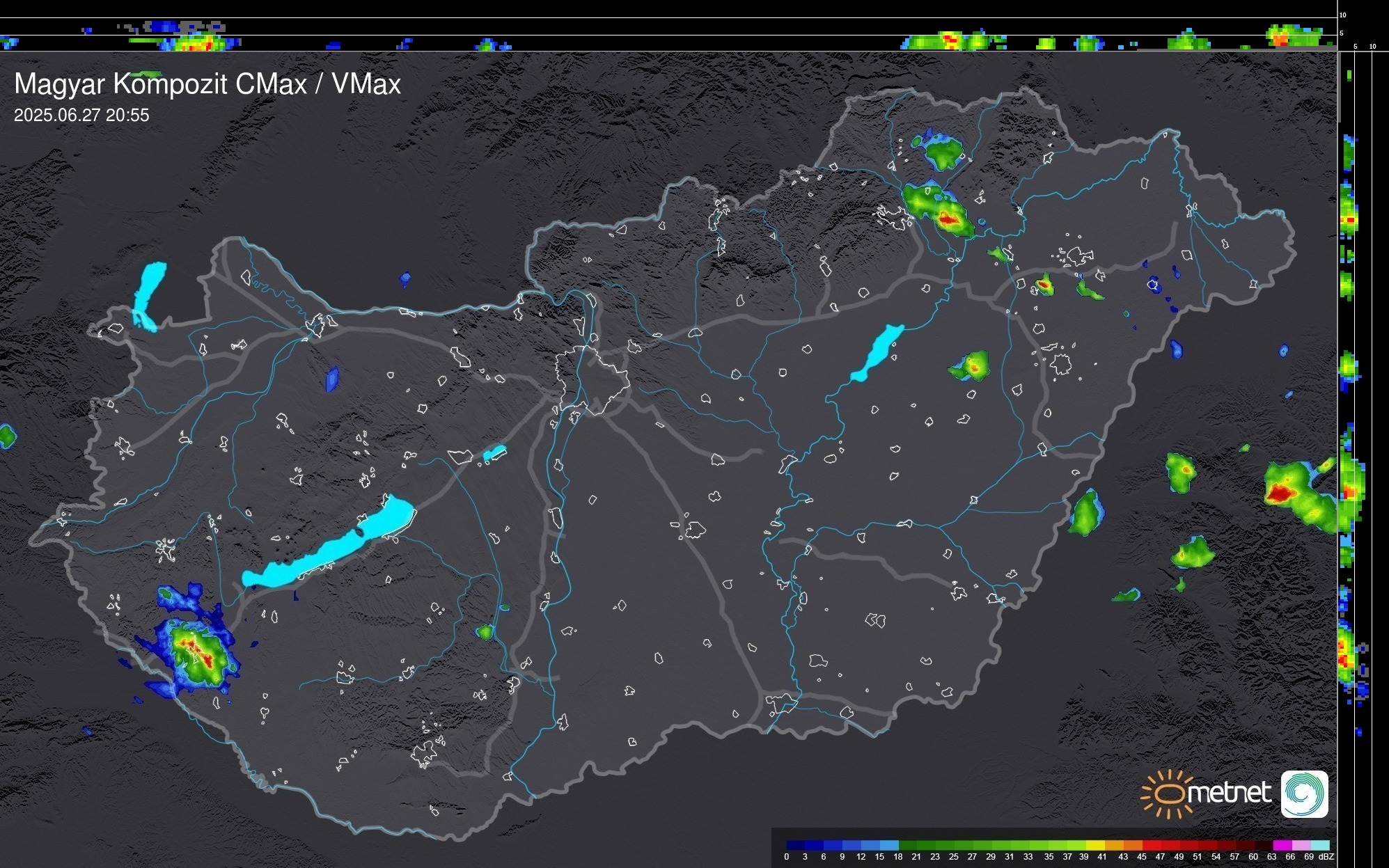Click the small green cell east of Lake Tisza
The image size is (1389, 868).
[x=971, y=365]
